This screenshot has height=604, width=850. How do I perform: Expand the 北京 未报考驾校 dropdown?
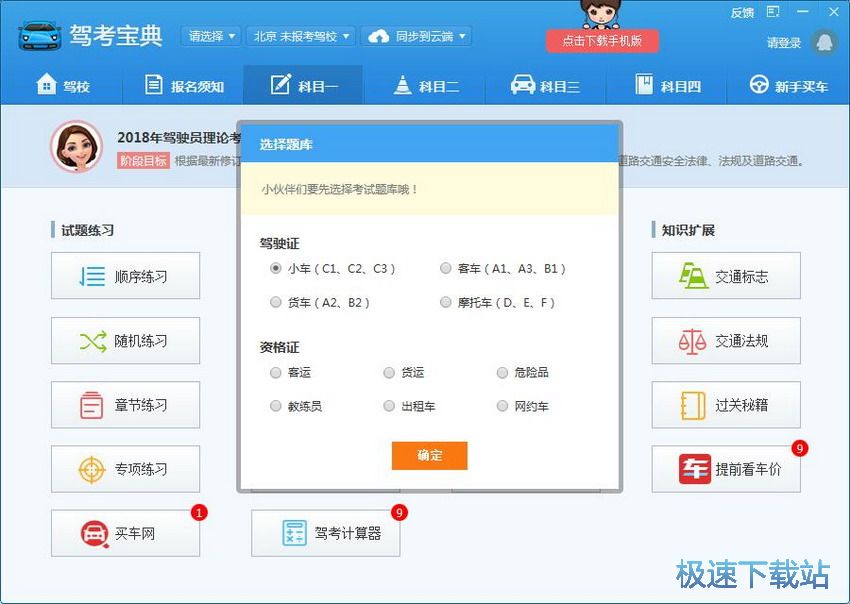coord(301,36)
